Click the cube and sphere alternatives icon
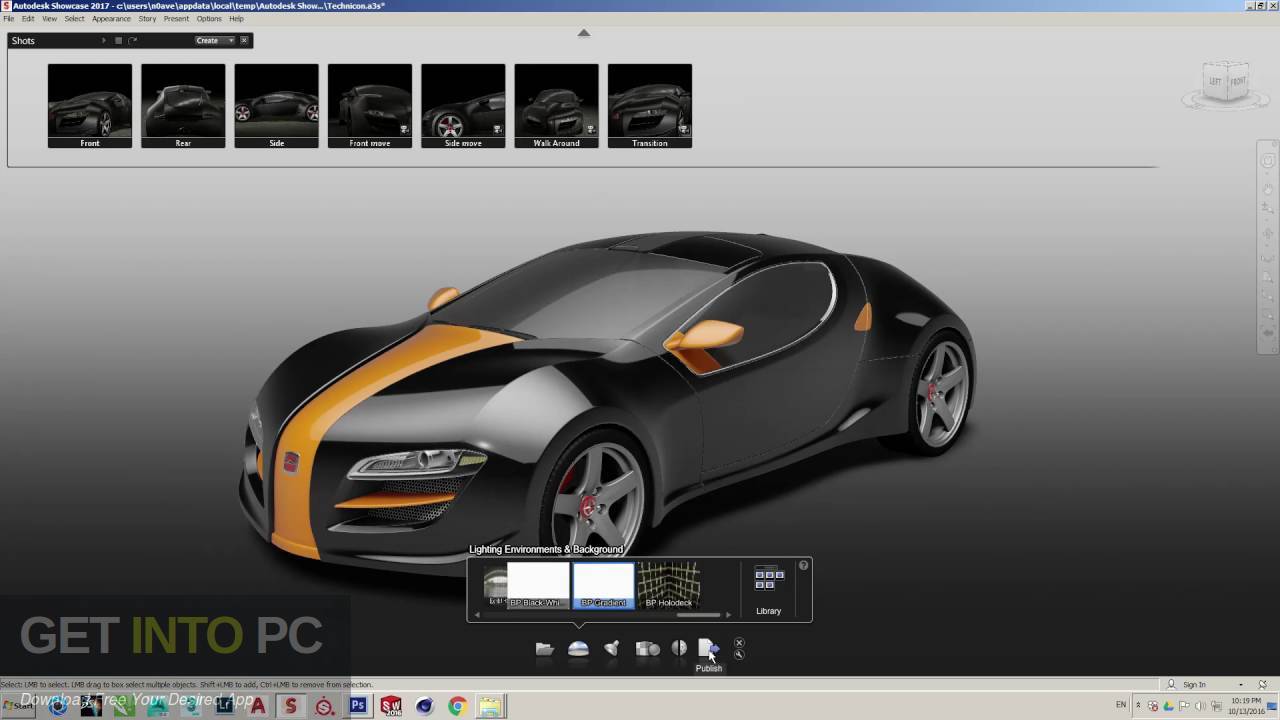This screenshot has height=720, width=1280. (x=647, y=649)
